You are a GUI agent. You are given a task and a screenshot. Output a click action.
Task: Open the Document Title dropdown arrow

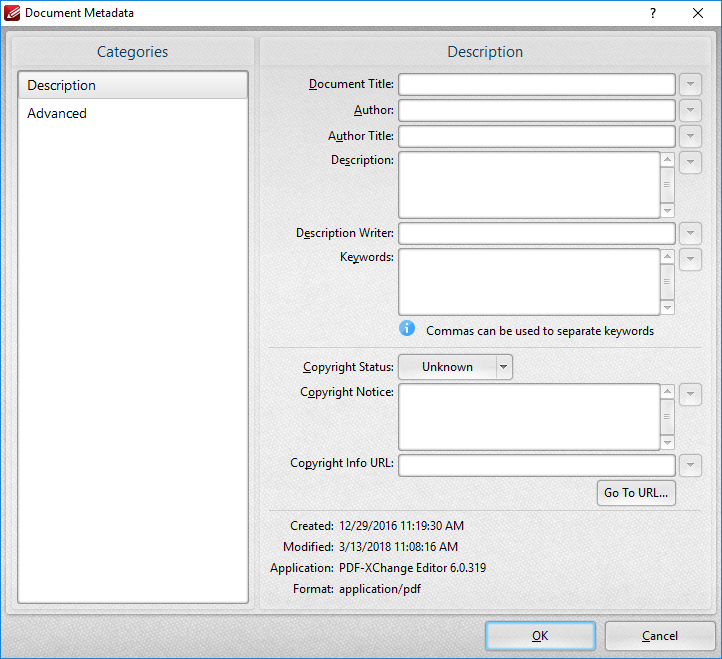pyautogui.click(x=690, y=84)
